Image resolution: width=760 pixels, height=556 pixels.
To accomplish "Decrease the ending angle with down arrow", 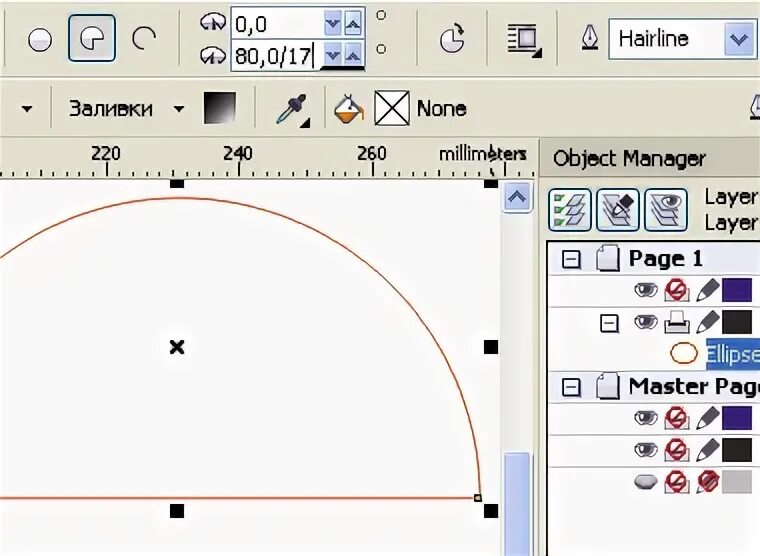I will point(332,55).
